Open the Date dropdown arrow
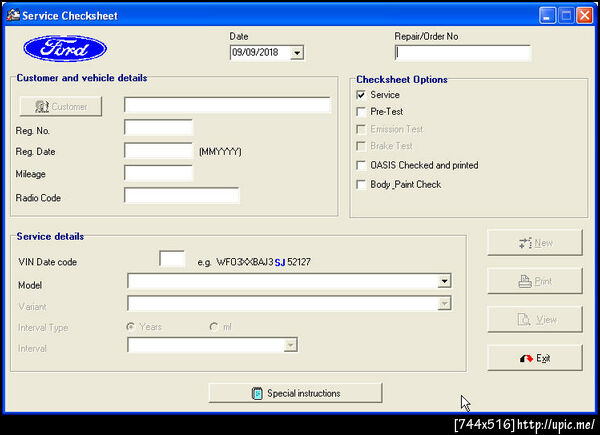Viewport: 600px width, 435px height. [x=297, y=53]
